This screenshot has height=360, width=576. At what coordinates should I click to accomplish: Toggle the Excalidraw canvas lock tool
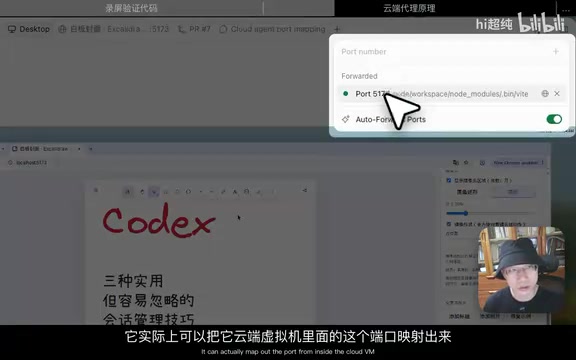pyautogui.click(x=127, y=191)
